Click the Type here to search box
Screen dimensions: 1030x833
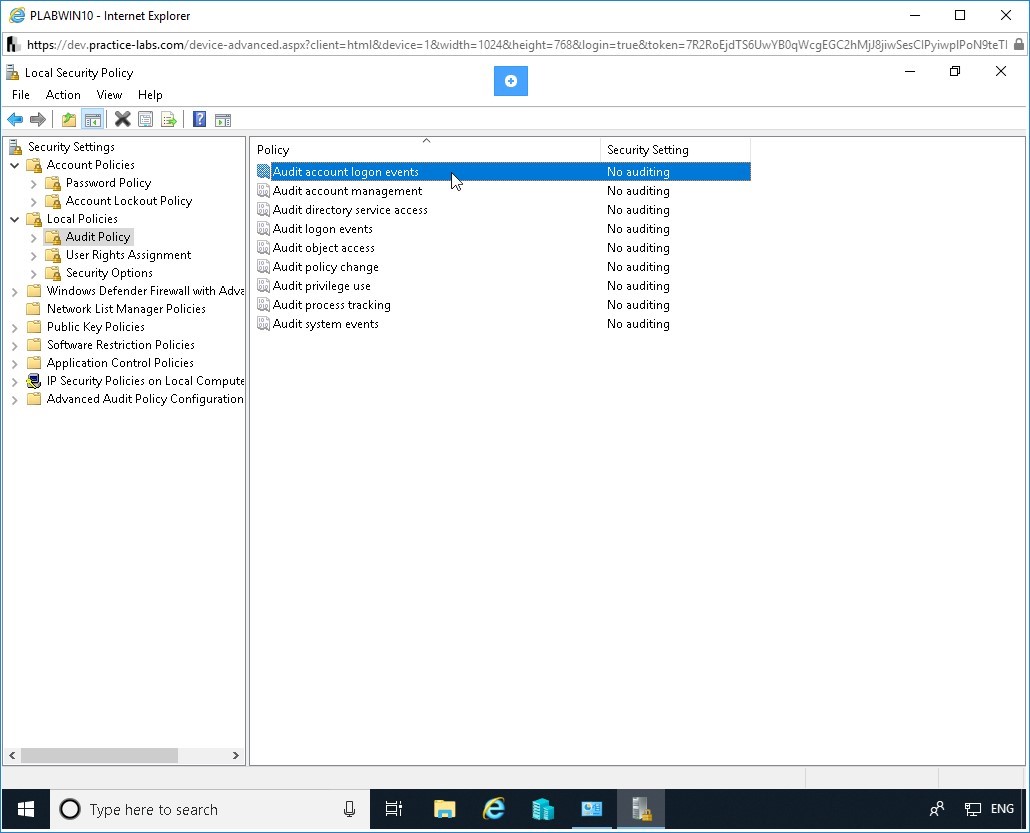[210, 809]
